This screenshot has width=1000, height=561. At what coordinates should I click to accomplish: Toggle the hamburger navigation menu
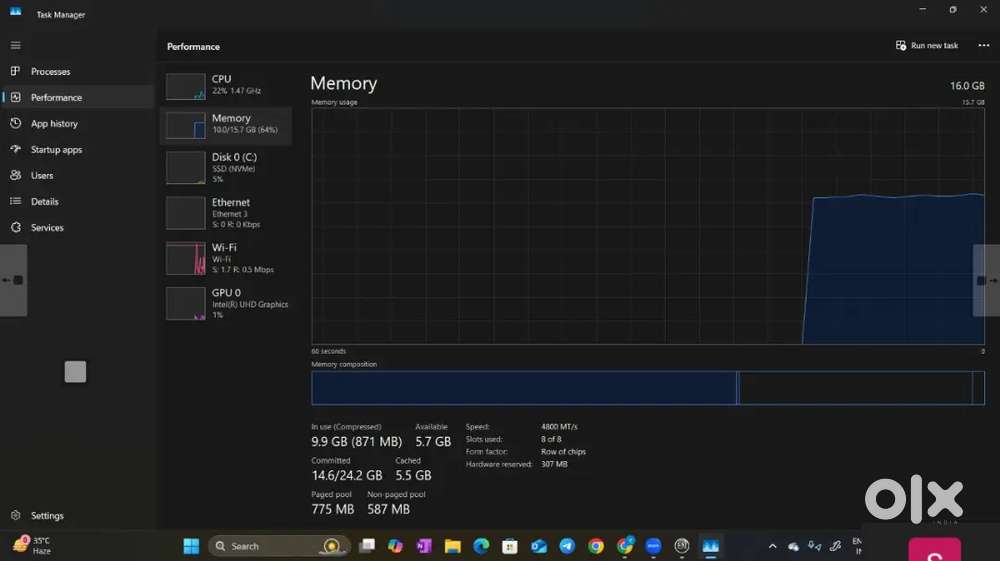point(15,46)
